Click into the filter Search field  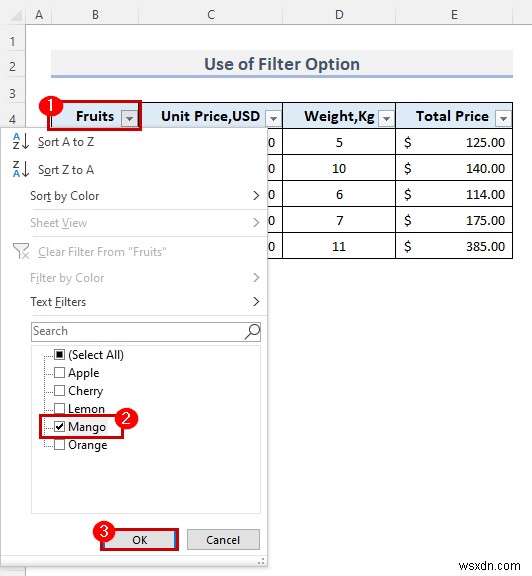146,331
